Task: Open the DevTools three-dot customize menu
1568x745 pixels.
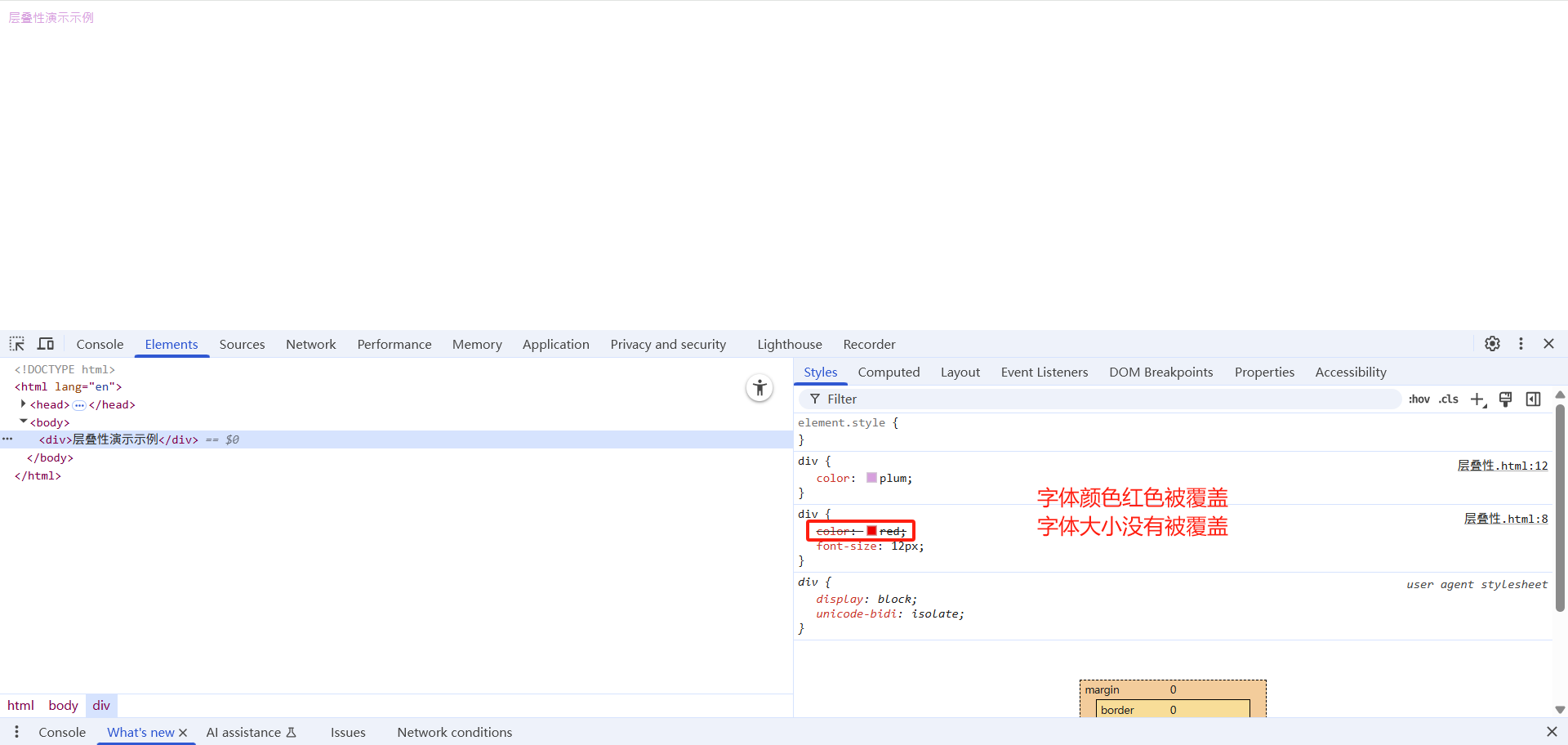Action: click(x=1521, y=344)
